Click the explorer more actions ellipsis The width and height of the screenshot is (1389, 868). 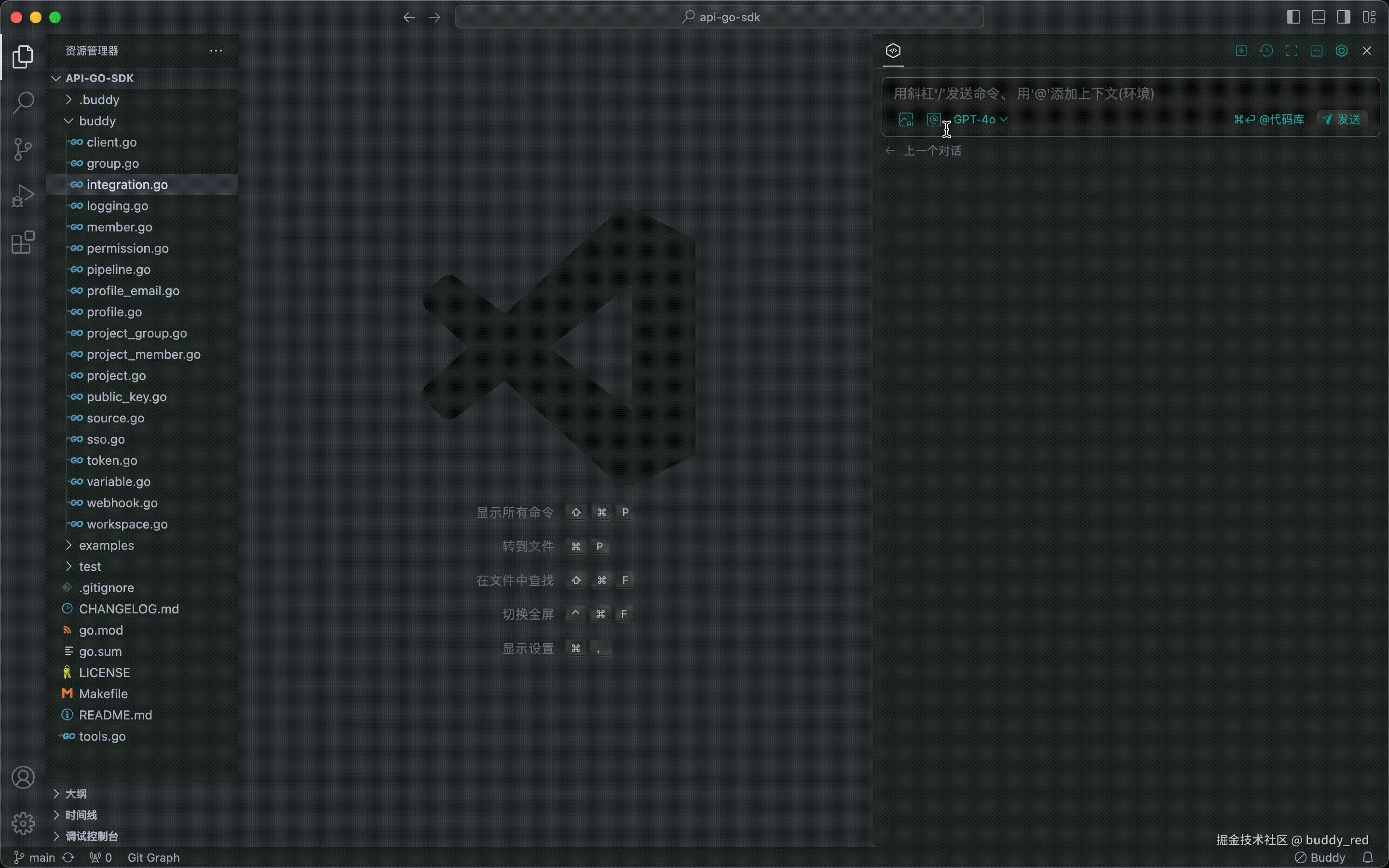216,51
